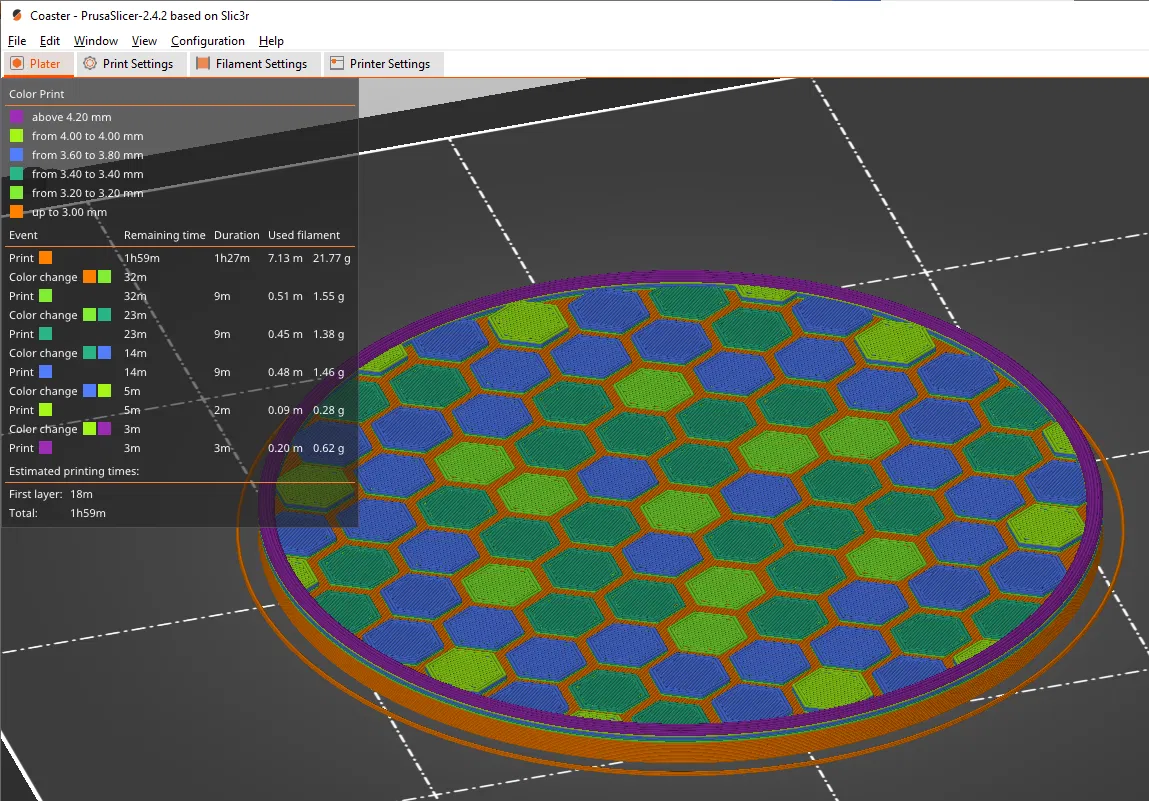Open the Configuration menu
This screenshot has height=801, width=1149.
coord(207,41)
